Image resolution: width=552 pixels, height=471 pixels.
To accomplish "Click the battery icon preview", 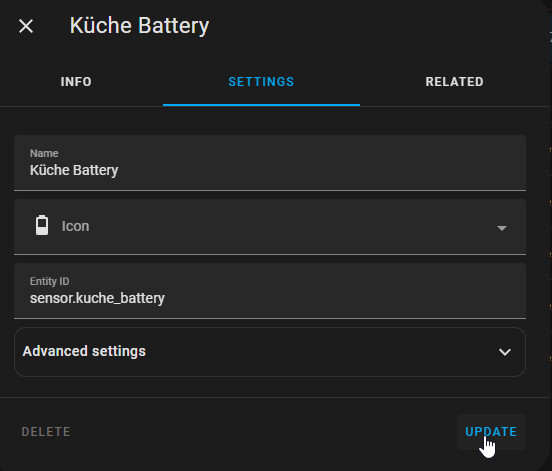I will pyautogui.click(x=42, y=225).
